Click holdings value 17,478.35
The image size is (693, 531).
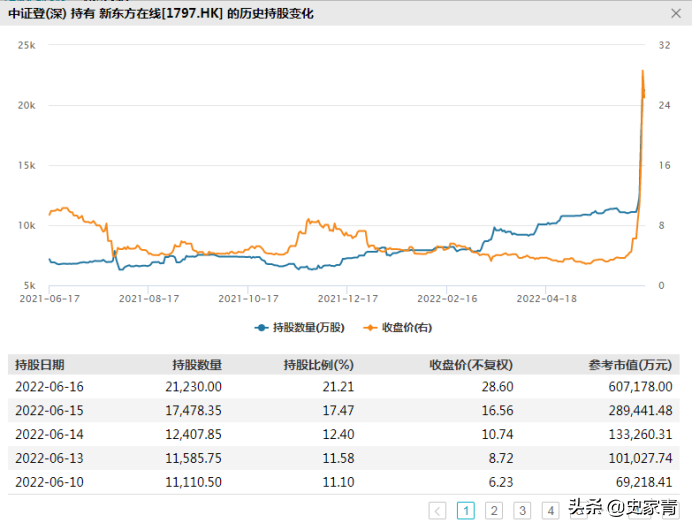(x=194, y=411)
